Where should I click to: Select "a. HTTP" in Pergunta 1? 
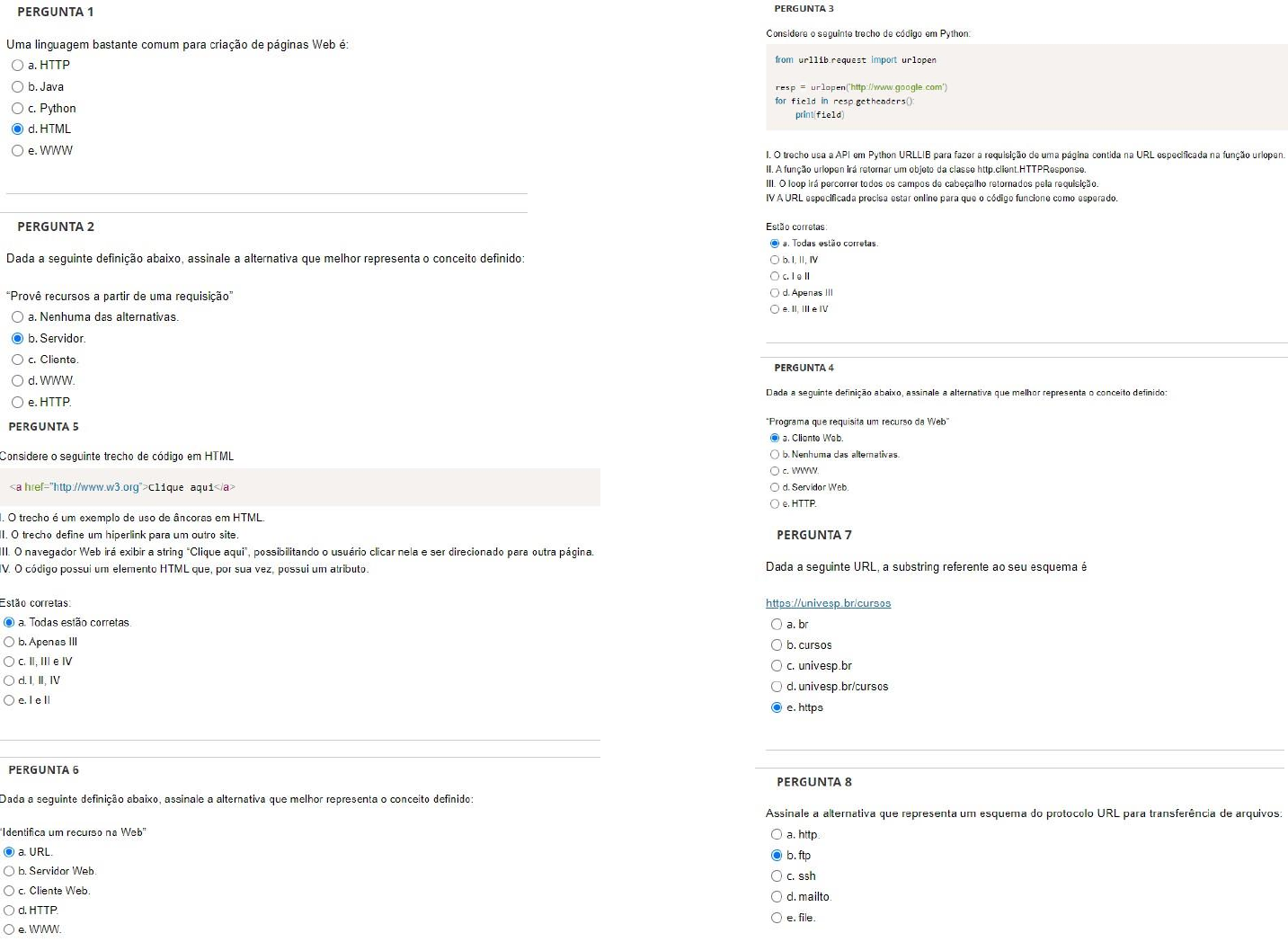pos(17,66)
